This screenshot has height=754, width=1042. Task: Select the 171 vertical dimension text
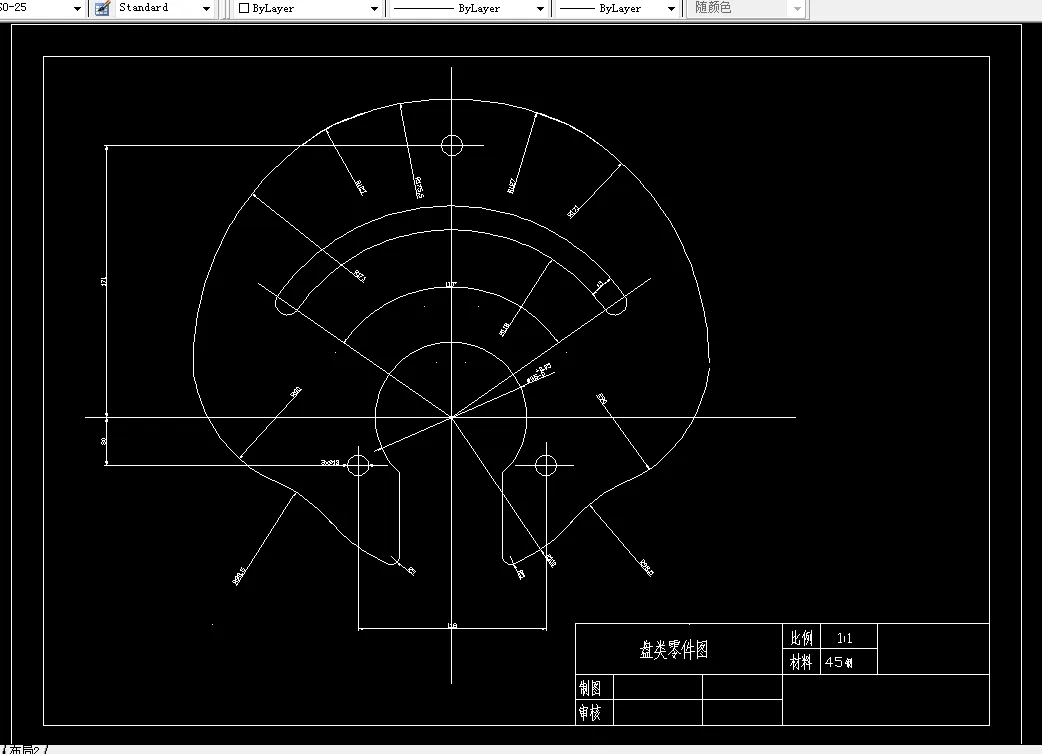(104, 282)
